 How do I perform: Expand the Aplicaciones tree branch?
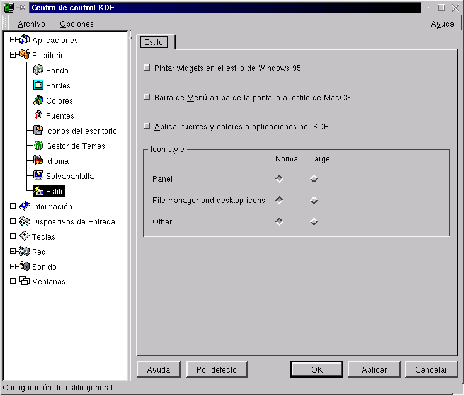[x=13, y=40]
